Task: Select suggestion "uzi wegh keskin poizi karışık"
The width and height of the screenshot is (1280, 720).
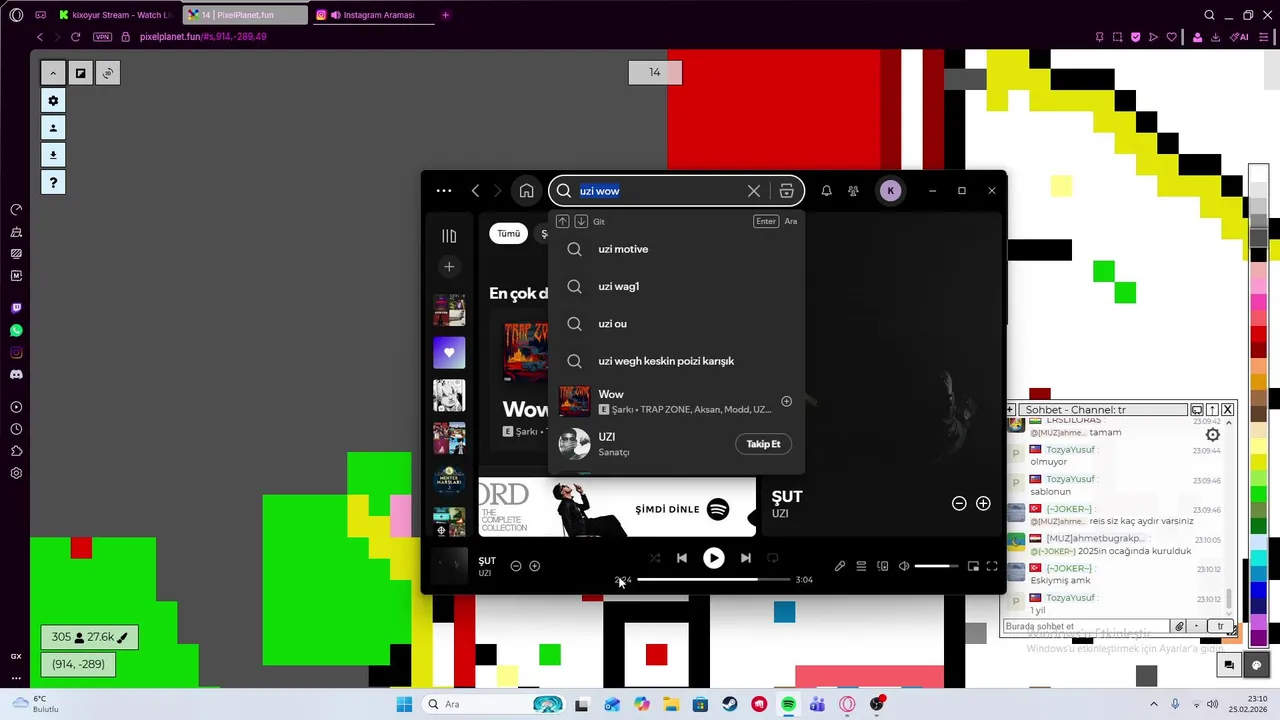Action: (x=676, y=361)
